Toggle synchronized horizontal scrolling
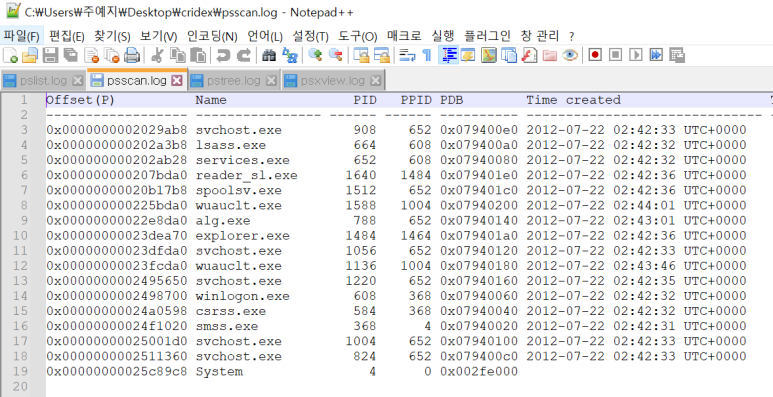773x397 pixels. tap(382, 55)
